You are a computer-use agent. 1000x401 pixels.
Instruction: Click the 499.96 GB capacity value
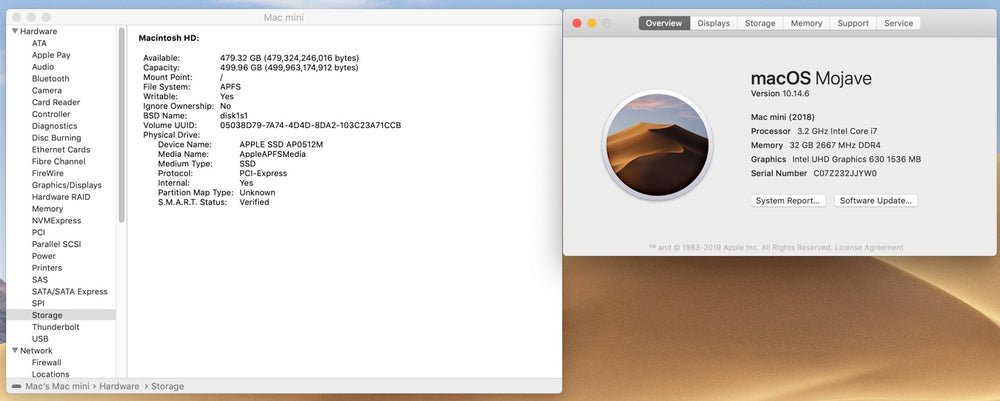pos(289,67)
